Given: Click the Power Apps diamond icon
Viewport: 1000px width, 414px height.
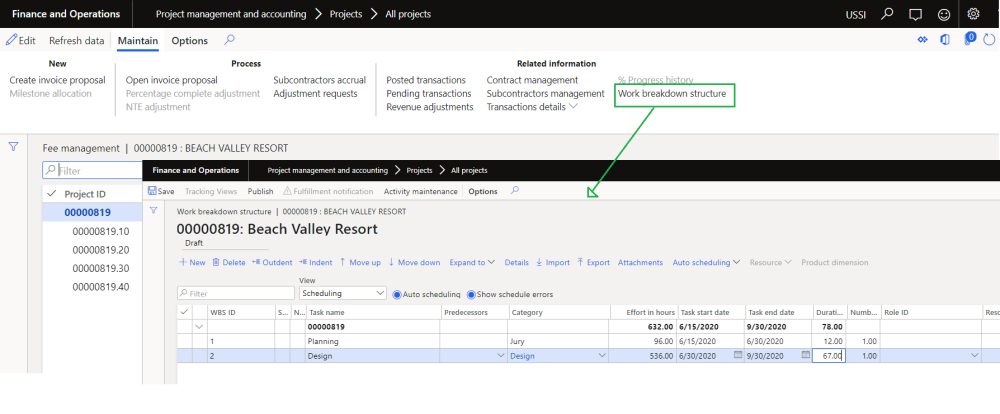Looking at the screenshot, I should click(x=922, y=40).
